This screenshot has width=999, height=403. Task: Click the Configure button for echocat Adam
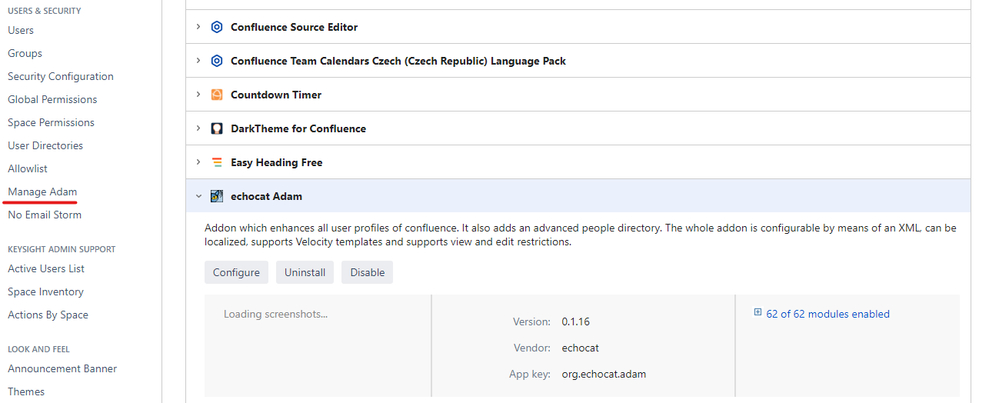click(x=236, y=272)
